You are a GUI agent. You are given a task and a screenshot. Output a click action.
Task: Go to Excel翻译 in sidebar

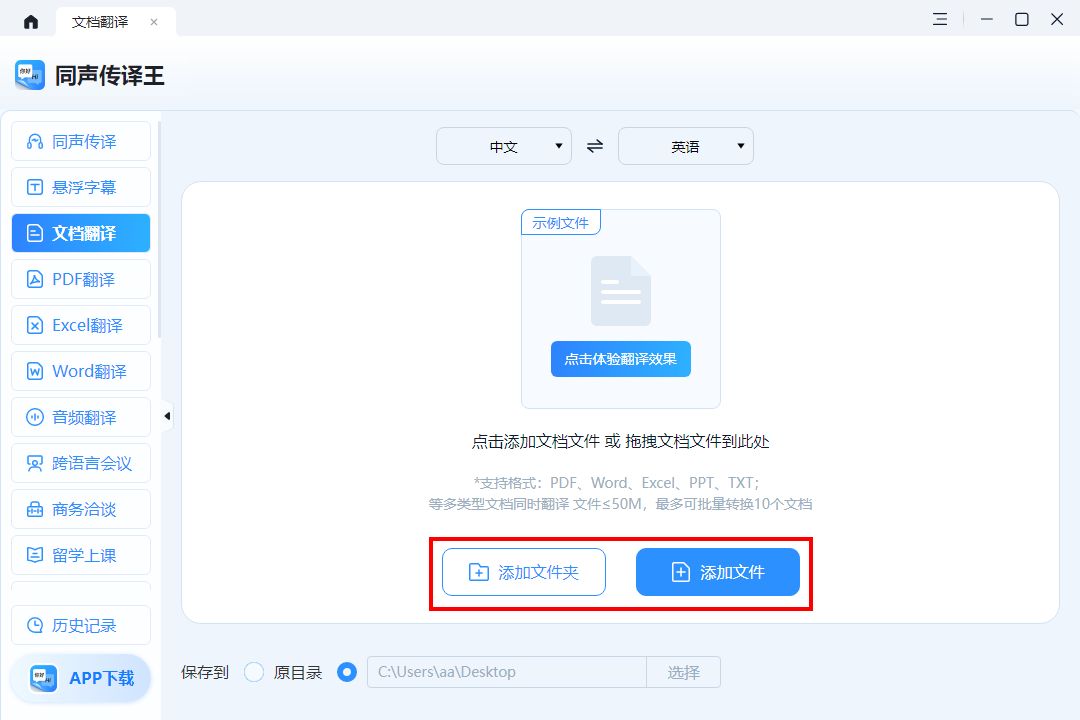coord(81,325)
